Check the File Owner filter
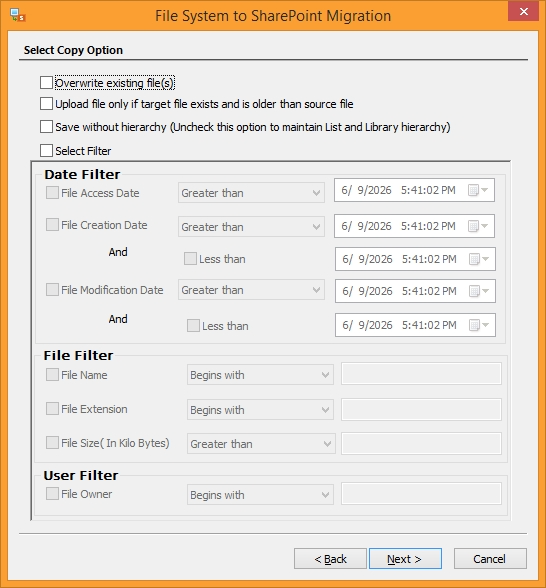This screenshot has height=588, width=546. [52, 494]
